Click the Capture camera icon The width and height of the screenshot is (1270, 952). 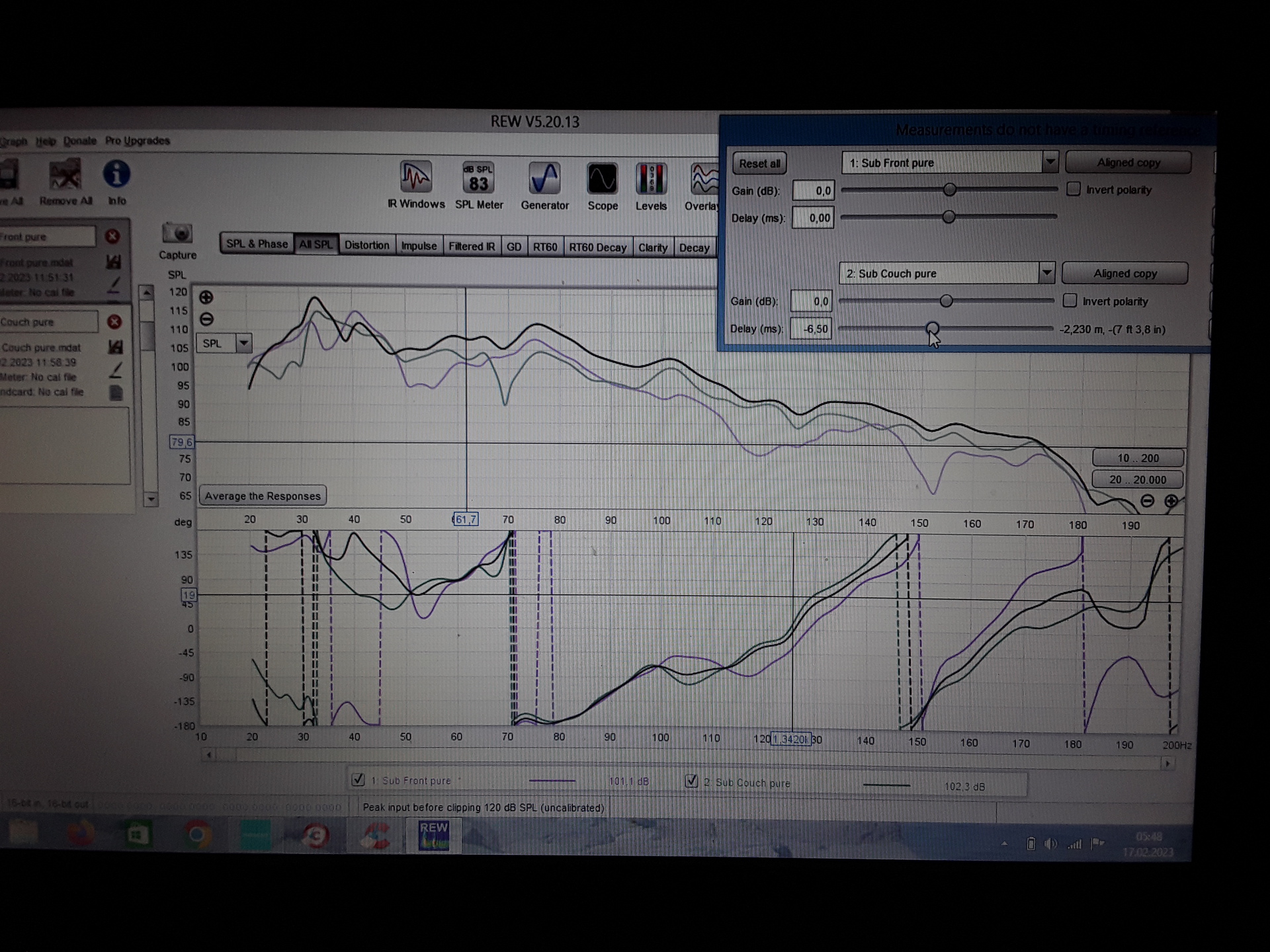pos(177,233)
